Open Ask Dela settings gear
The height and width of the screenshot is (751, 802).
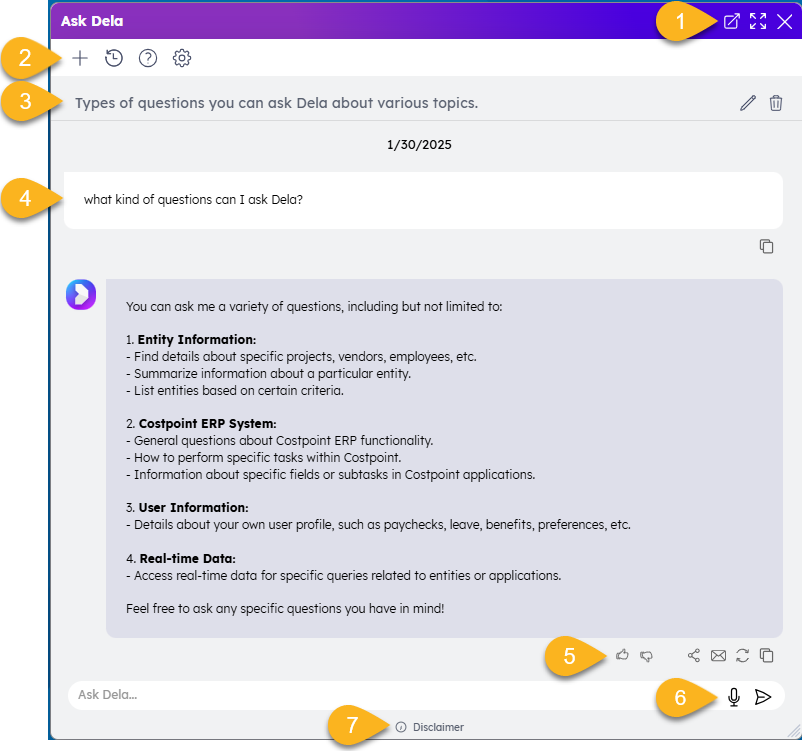182,58
